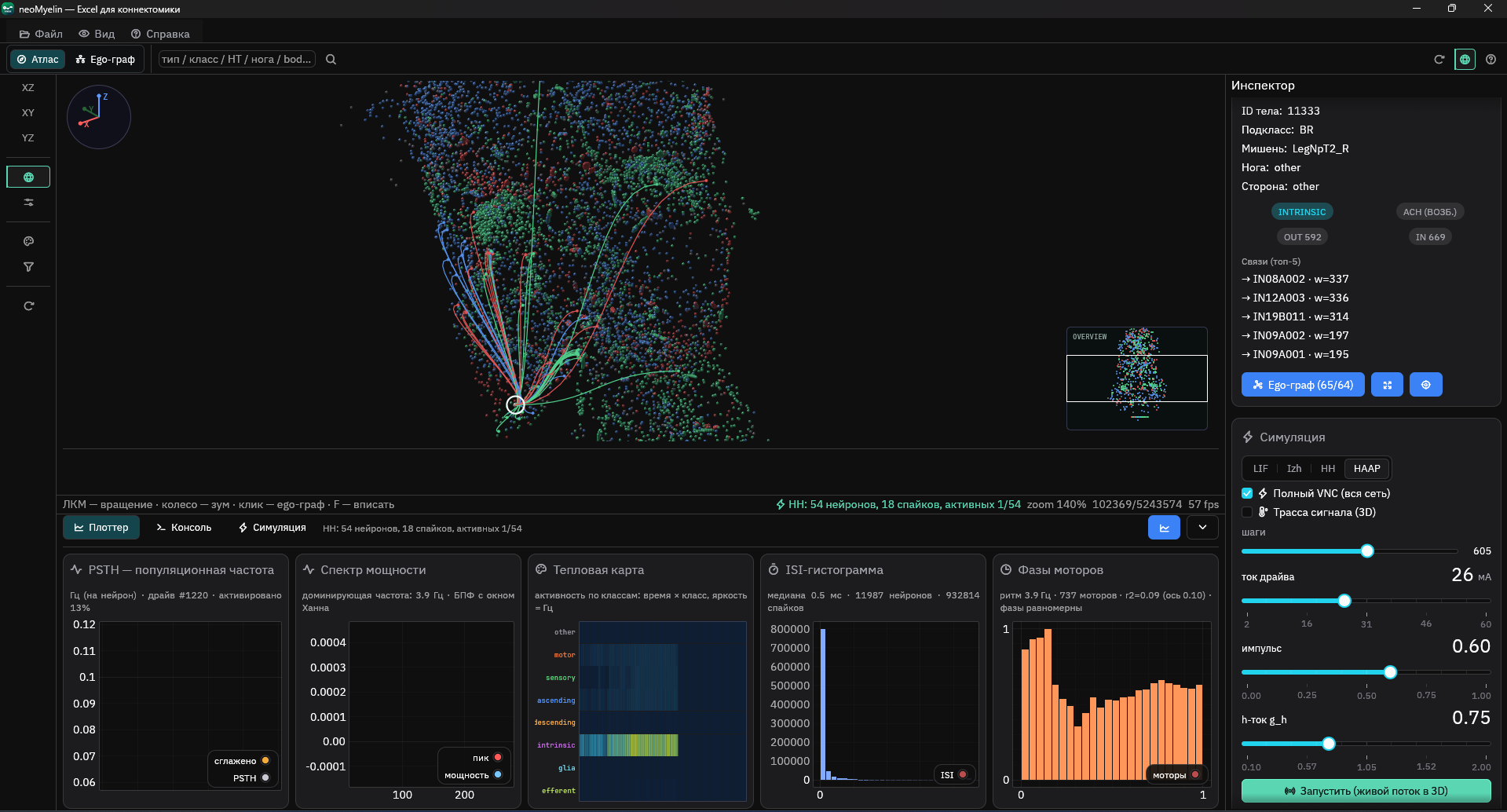Expand the chevron dropdown next to chart button

pos(1202,528)
